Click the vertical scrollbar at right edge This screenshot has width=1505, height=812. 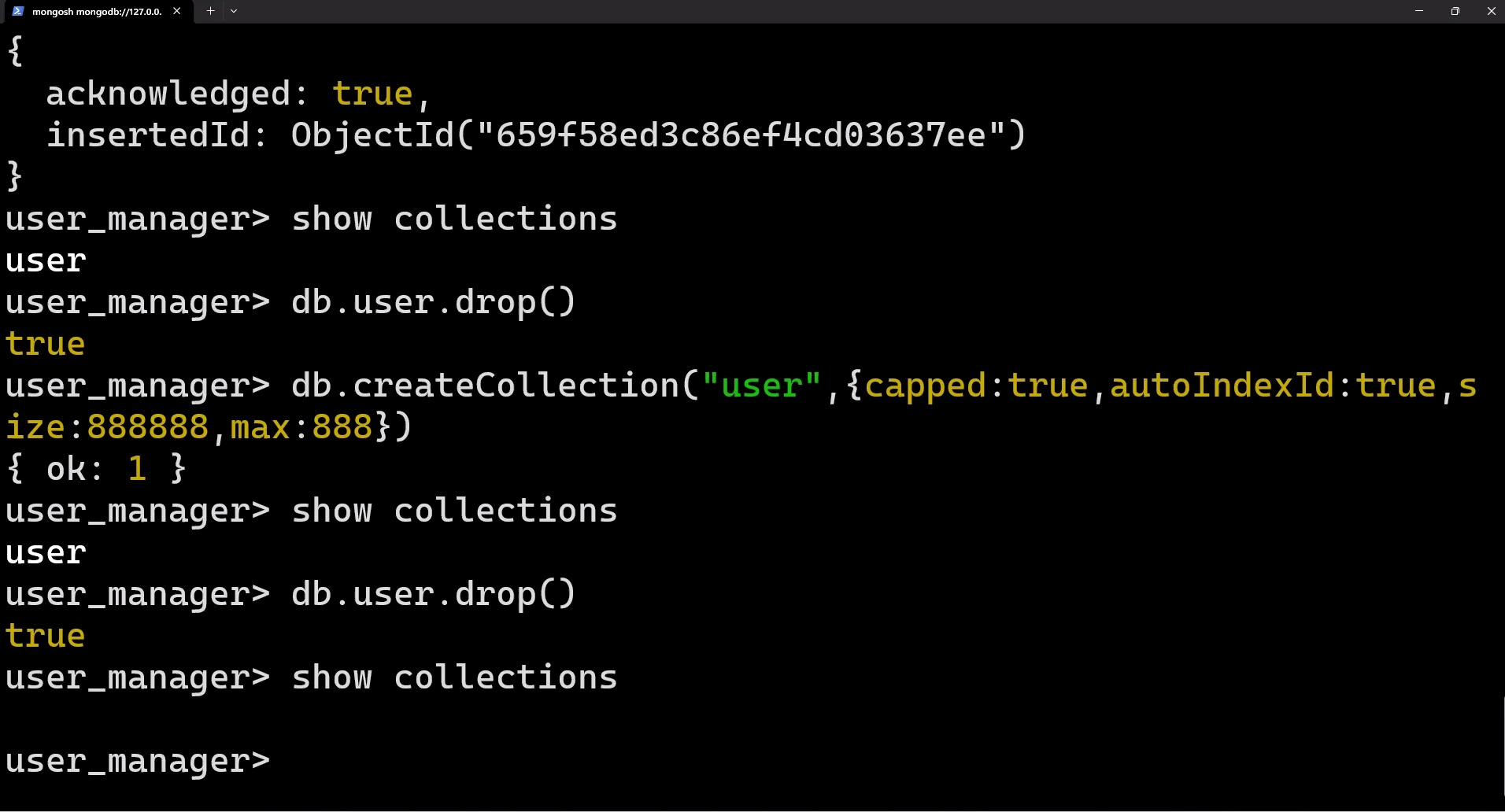[1501, 393]
